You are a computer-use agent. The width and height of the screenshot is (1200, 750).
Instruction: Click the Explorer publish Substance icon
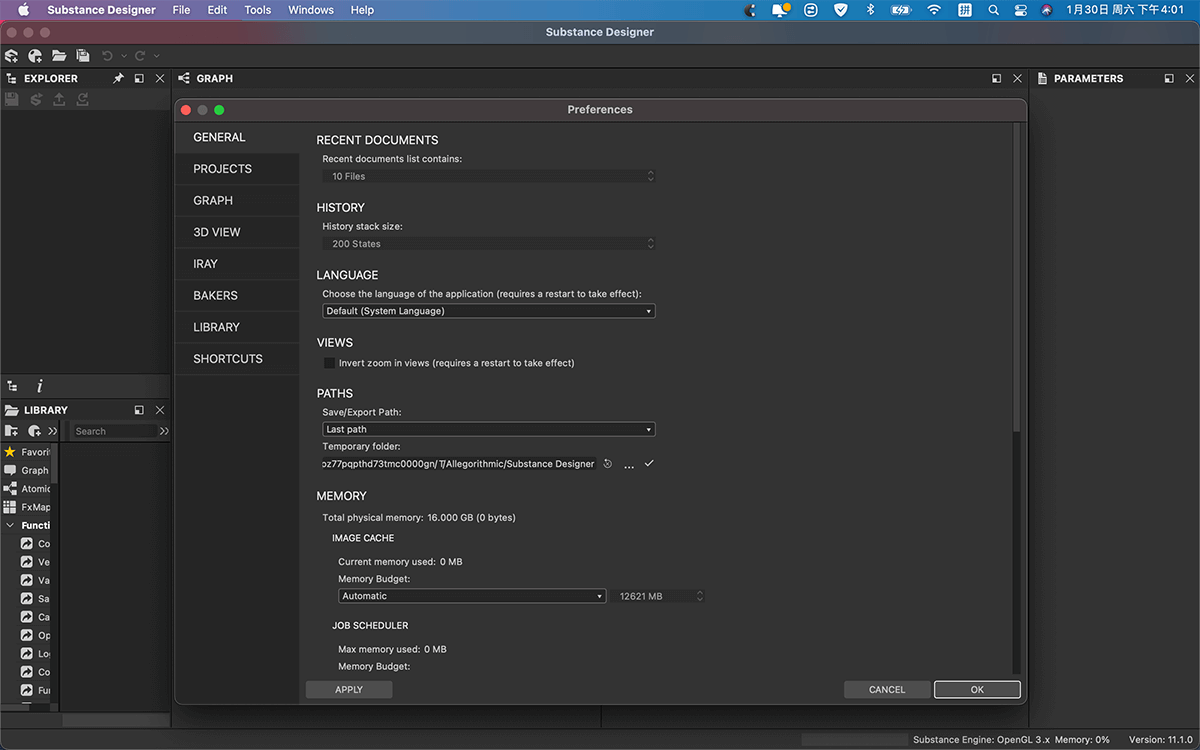click(x=36, y=99)
